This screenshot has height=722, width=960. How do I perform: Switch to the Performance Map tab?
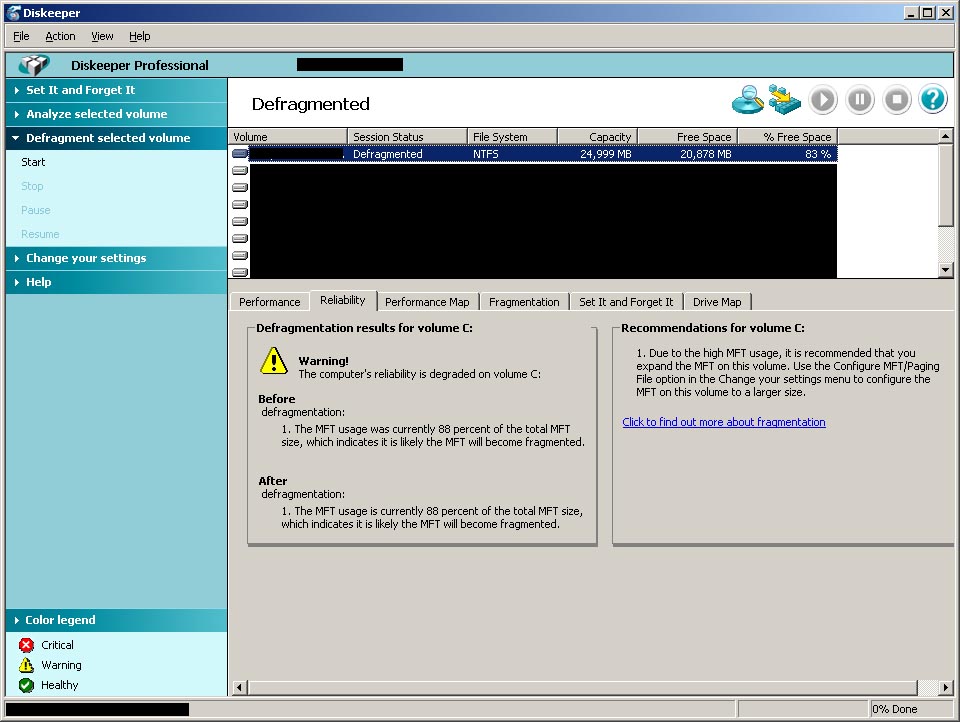click(x=427, y=302)
